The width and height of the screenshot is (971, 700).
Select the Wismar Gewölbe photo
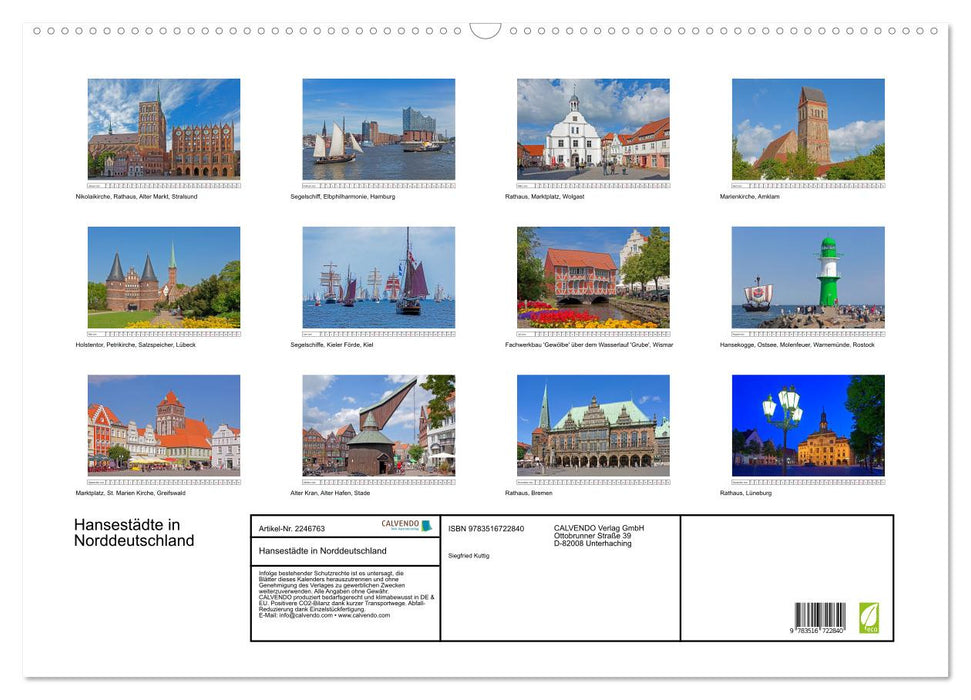[x=593, y=278]
